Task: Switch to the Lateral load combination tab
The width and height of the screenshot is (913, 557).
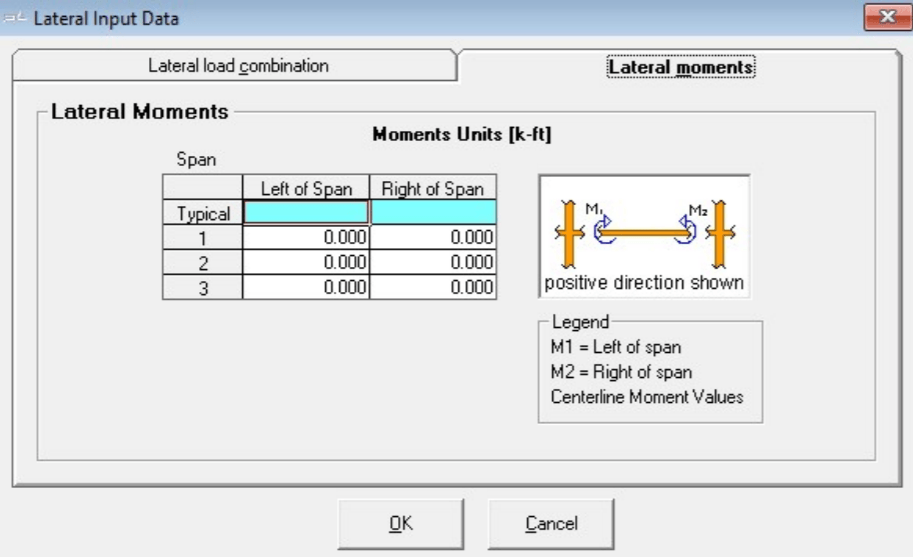Action: click(237, 66)
